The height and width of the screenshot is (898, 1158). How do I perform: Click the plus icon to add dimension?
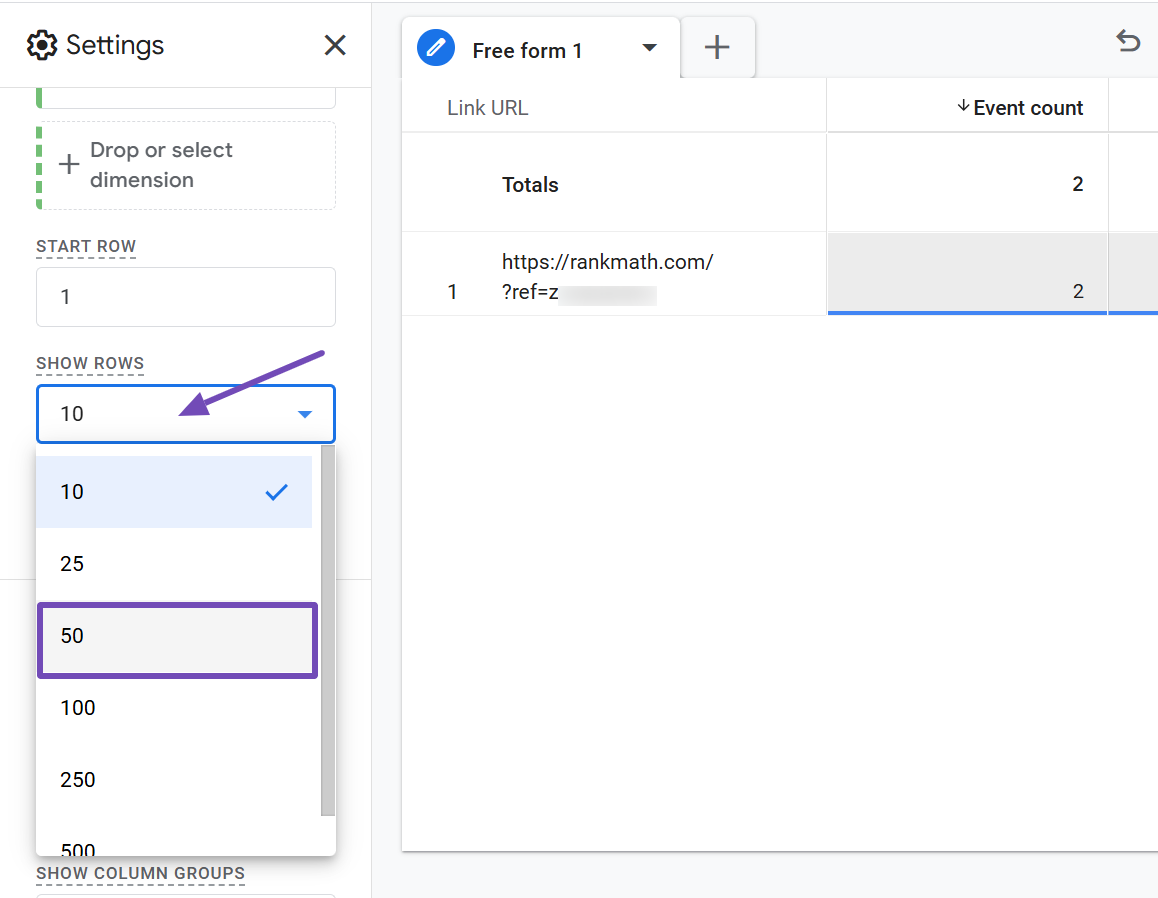pos(69,165)
